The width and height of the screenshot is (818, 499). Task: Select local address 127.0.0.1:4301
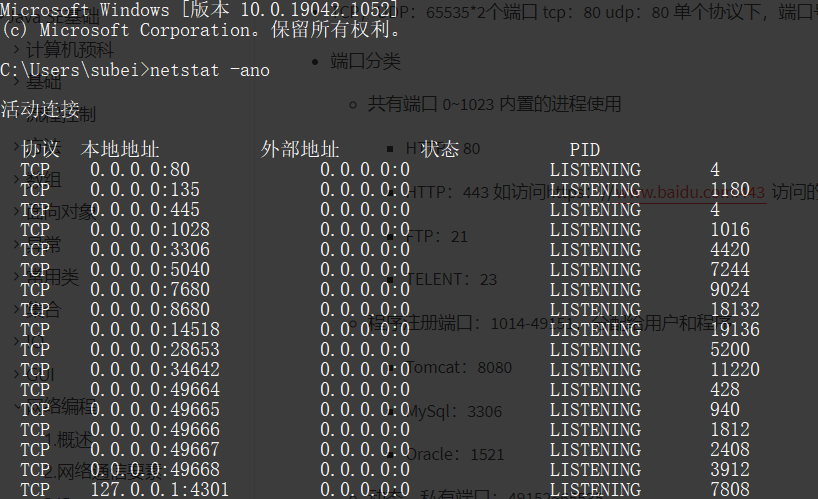click(160, 489)
